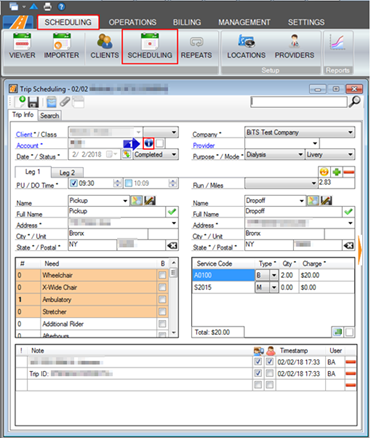Open the trip Viewer icon
Viewport: 371px width, 438px height.
(x=22, y=46)
